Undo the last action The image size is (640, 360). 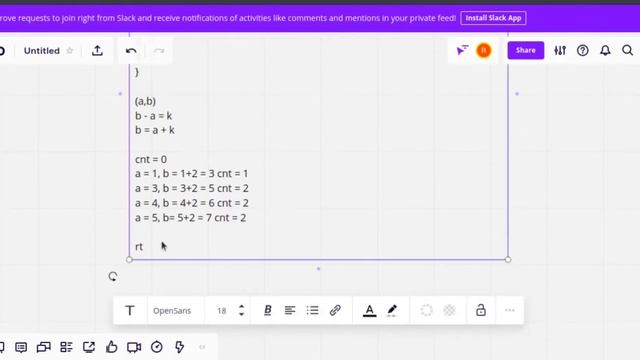click(x=131, y=51)
